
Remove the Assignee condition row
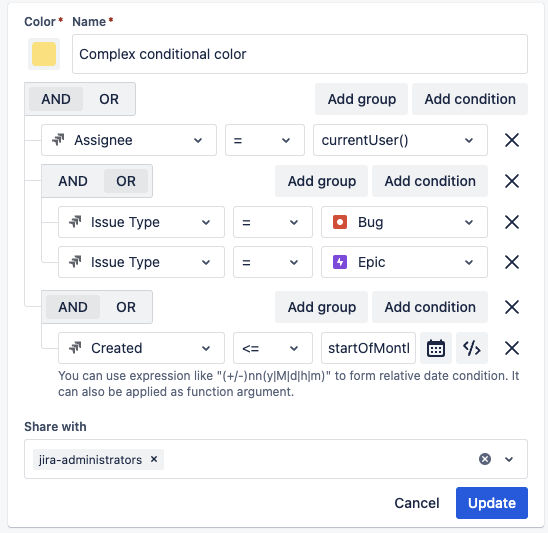pos(512,140)
